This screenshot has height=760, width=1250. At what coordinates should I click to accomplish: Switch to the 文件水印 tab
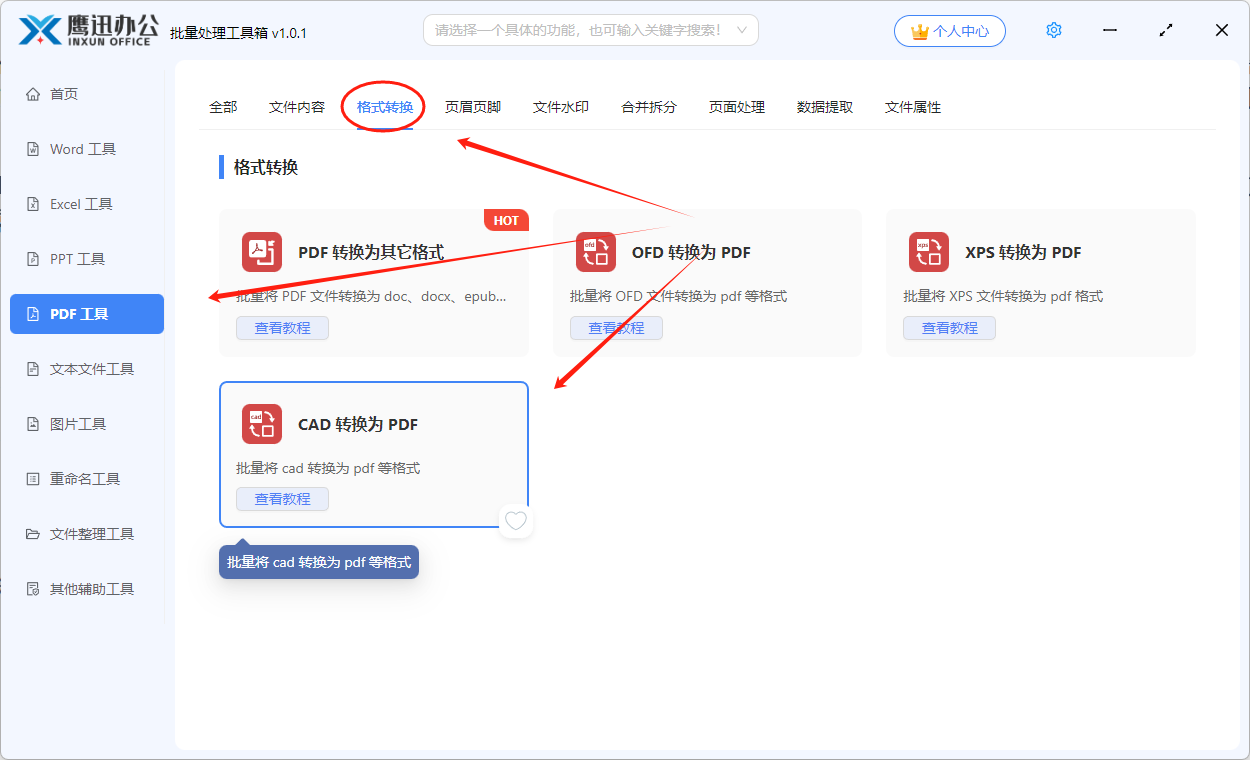[560, 107]
